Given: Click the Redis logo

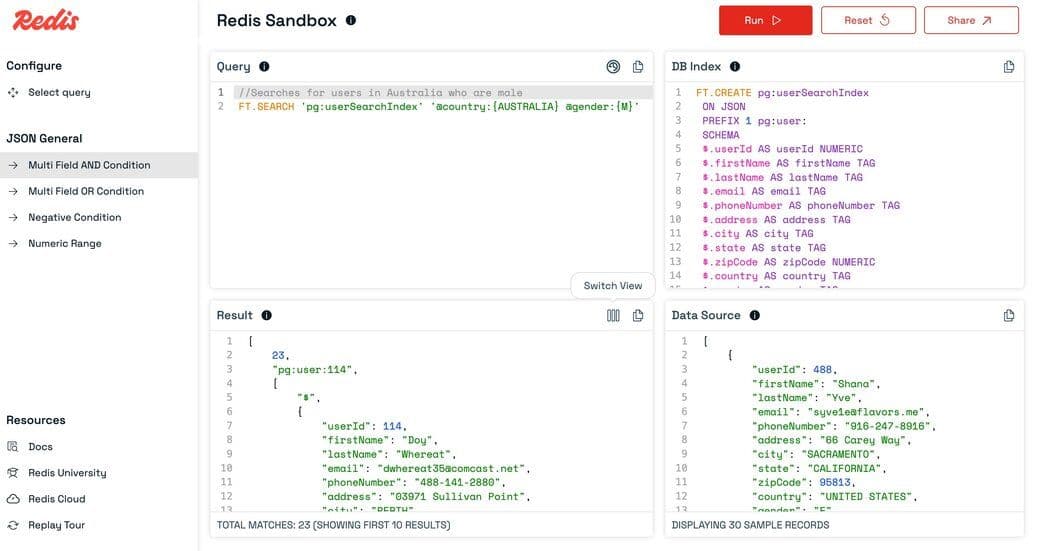Looking at the screenshot, I should tap(46, 20).
